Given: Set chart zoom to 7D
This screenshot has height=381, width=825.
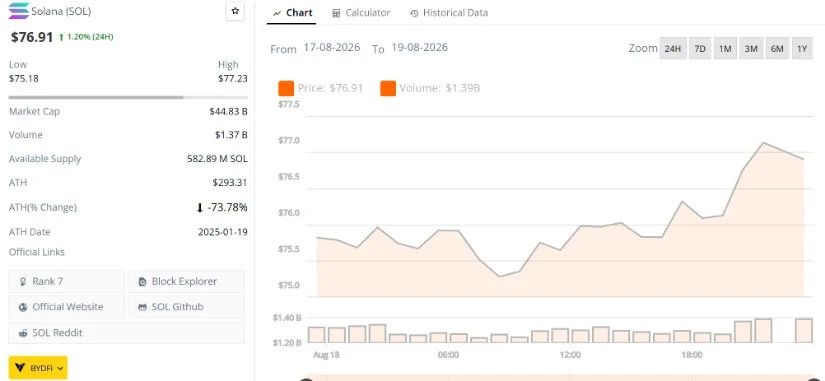Looking at the screenshot, I should pyautogui.click(x=700, y=48).
